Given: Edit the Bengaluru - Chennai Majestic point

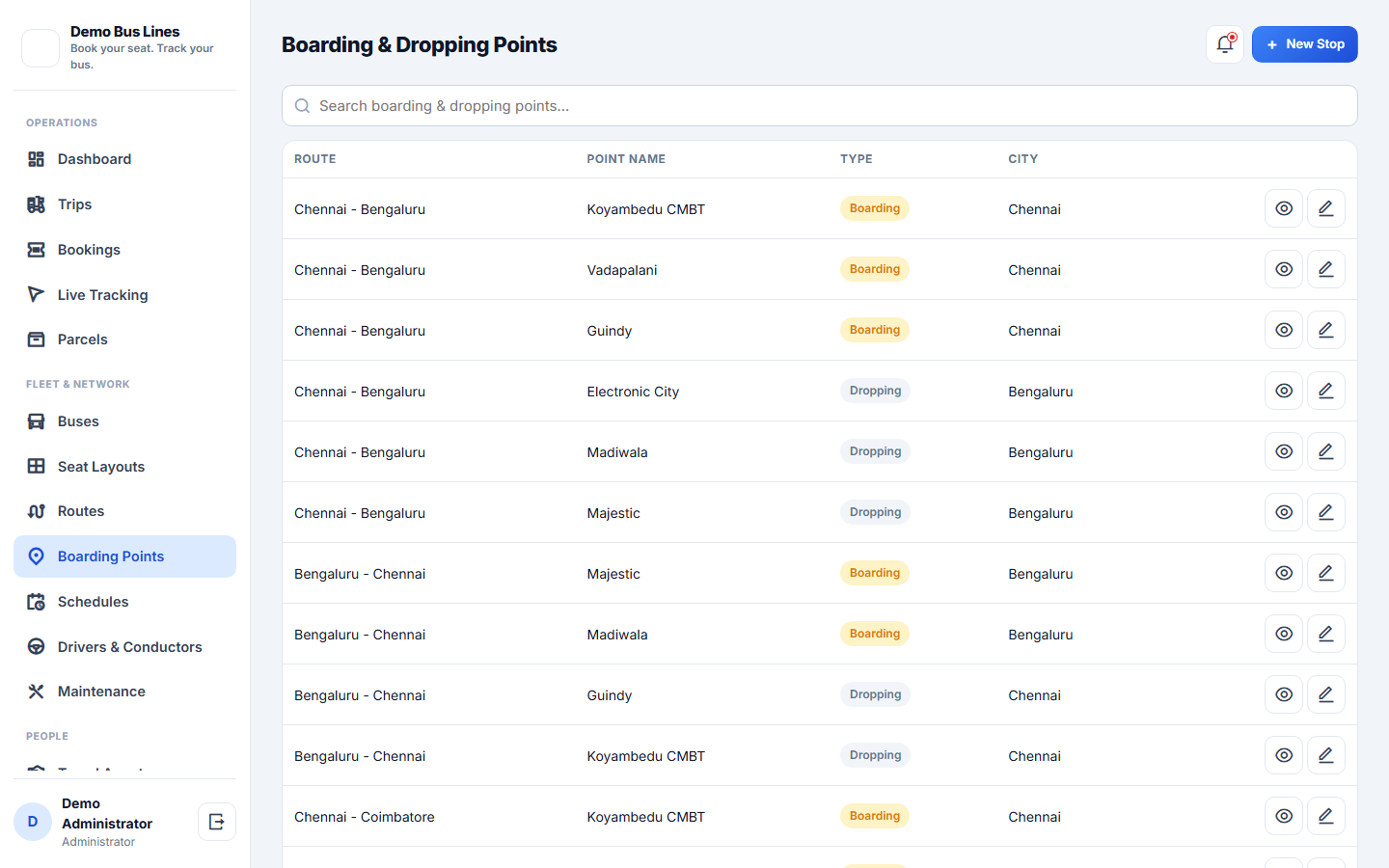Looking at the screenshot, I should coord(1326,573).
